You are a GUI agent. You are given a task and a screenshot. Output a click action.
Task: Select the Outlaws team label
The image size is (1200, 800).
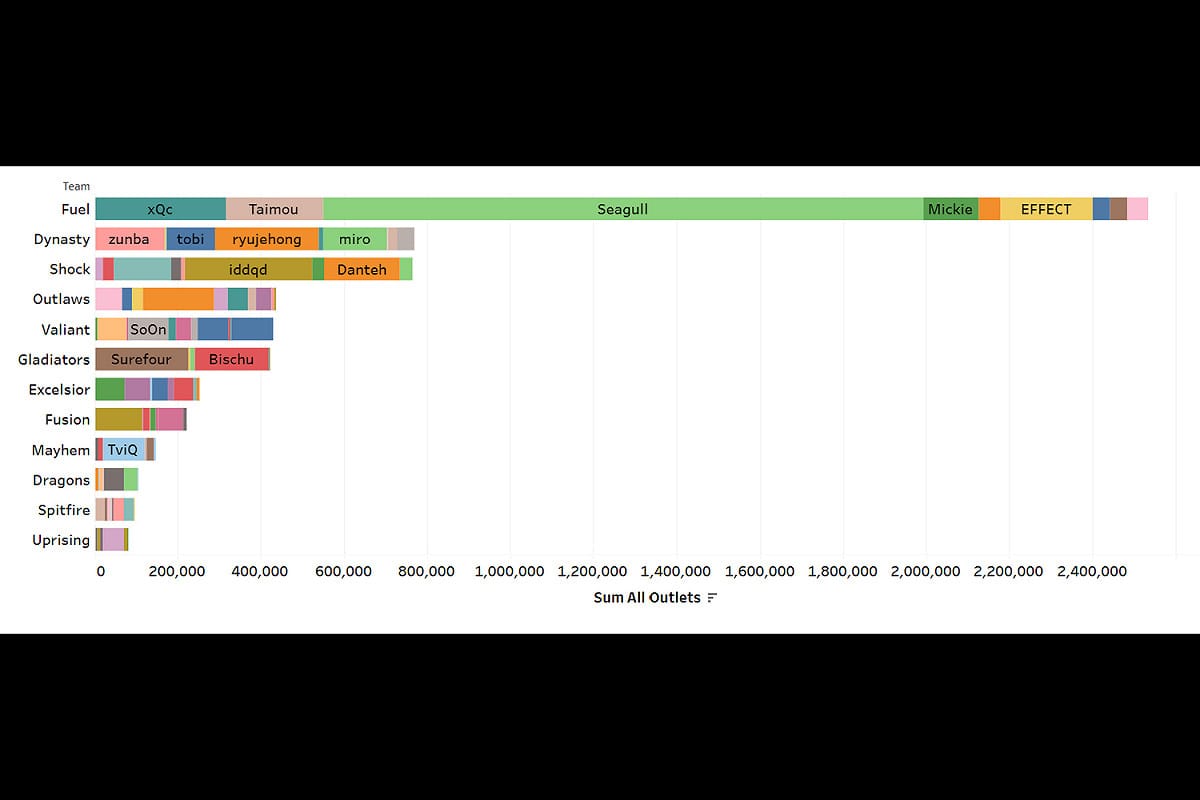point(62,299)
